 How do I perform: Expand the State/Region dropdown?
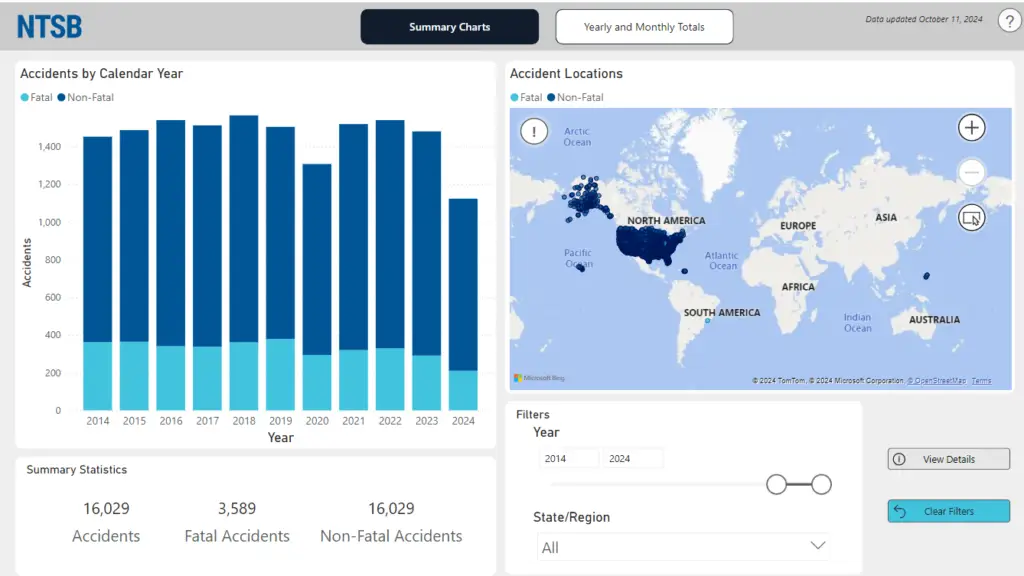[x=683, y=547]
